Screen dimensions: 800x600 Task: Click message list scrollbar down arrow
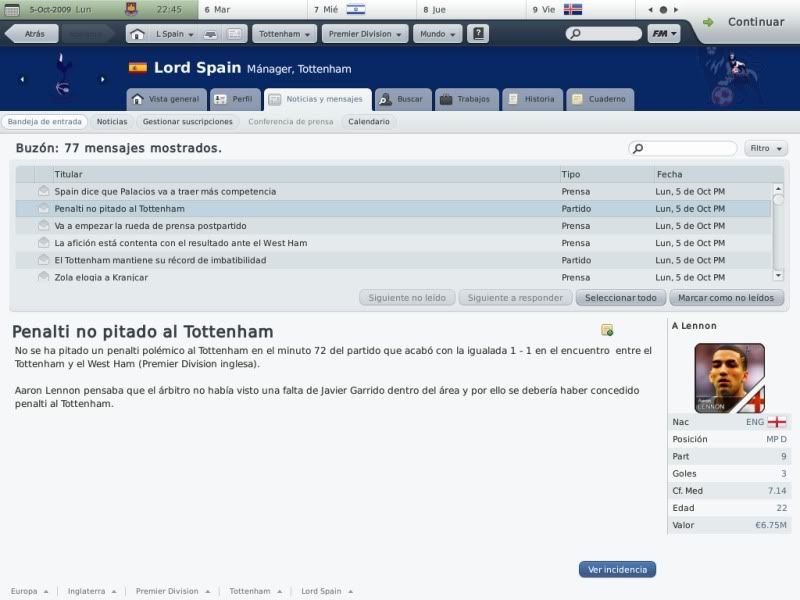(x=778, y=276)
